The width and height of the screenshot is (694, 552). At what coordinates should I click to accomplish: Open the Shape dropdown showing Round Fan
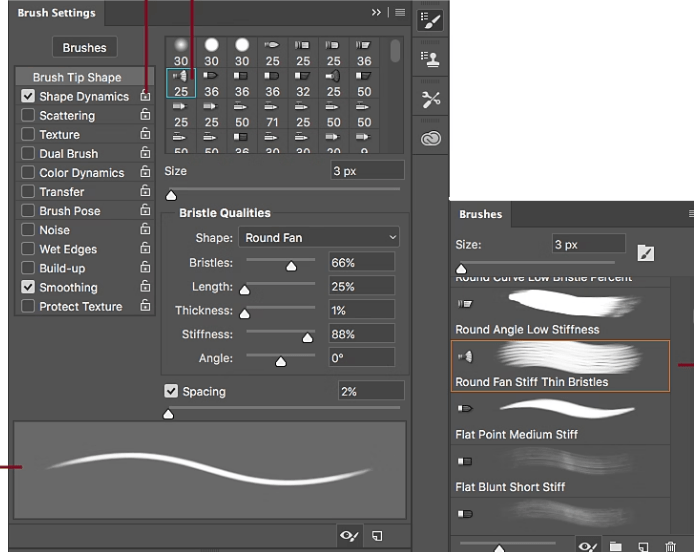pyautogui.click(x=319, y=237)
